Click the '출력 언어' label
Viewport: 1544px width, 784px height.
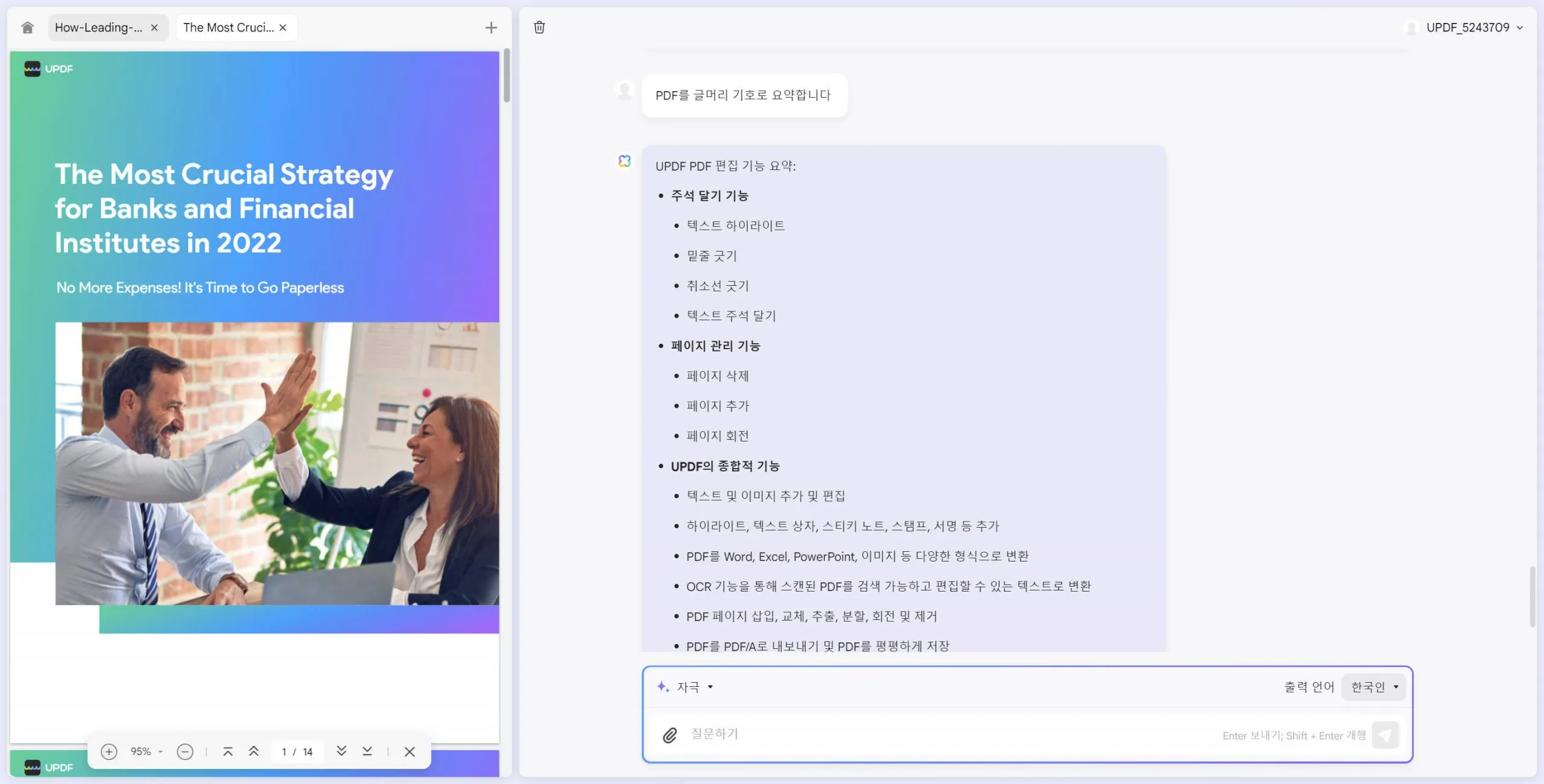click(1309, 687)
